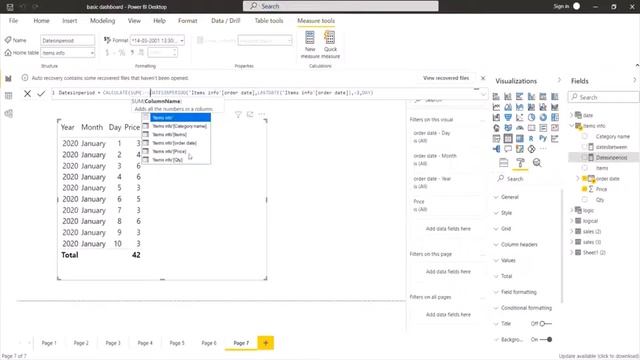Click Sign in at top right

point(561,6)
